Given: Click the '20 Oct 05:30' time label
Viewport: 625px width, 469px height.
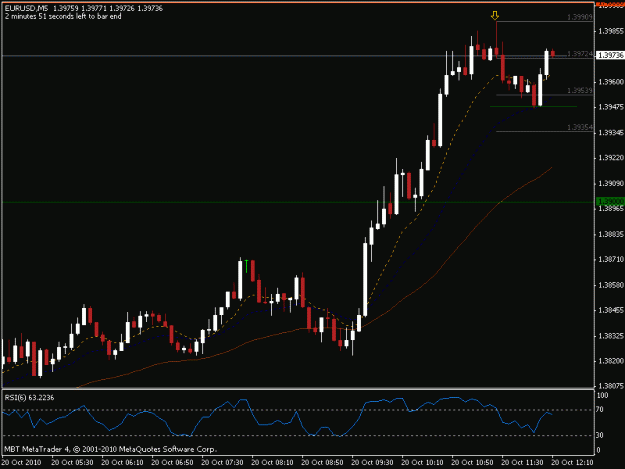Looking at the screenshot, I should [x=73, y=462].
